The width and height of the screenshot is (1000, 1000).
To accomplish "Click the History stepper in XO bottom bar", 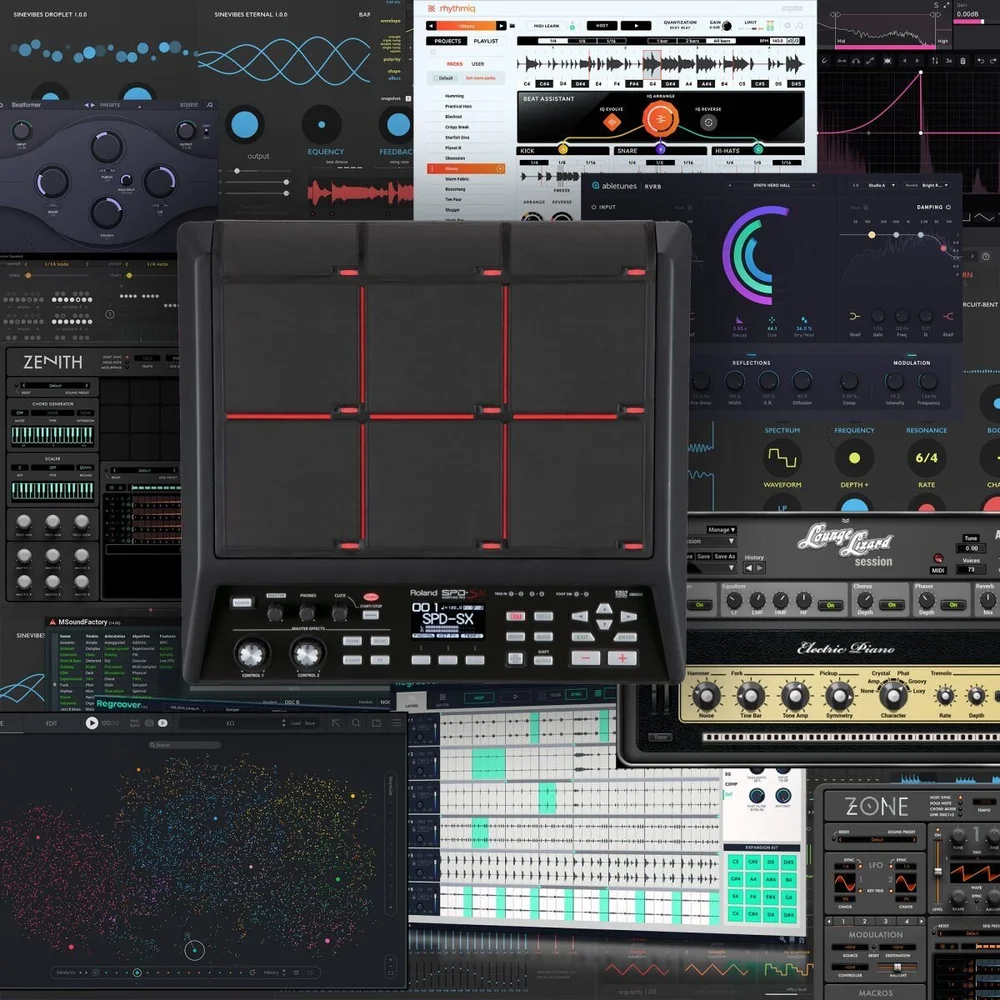I will click(x=284, y=973).
